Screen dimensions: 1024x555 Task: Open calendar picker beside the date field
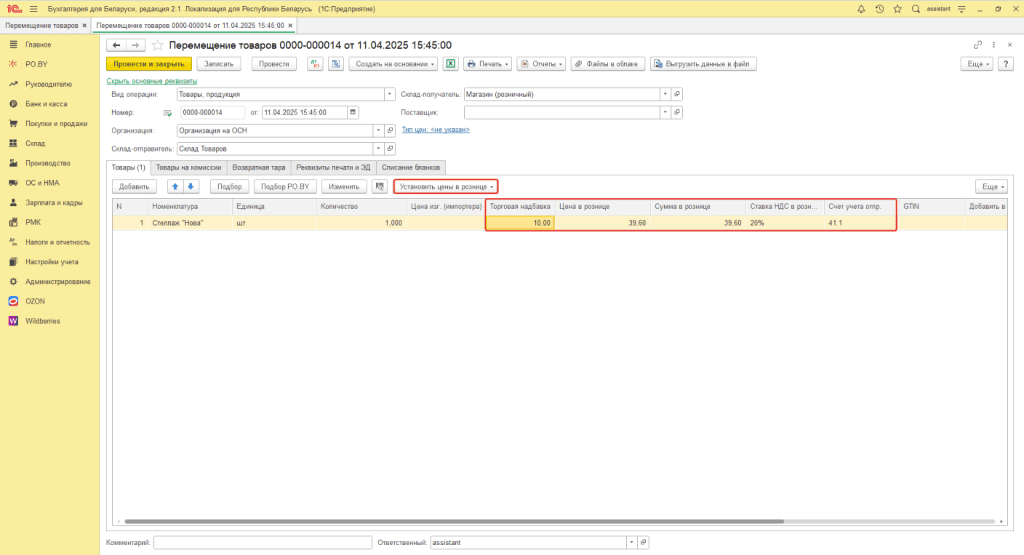point(353,112)
